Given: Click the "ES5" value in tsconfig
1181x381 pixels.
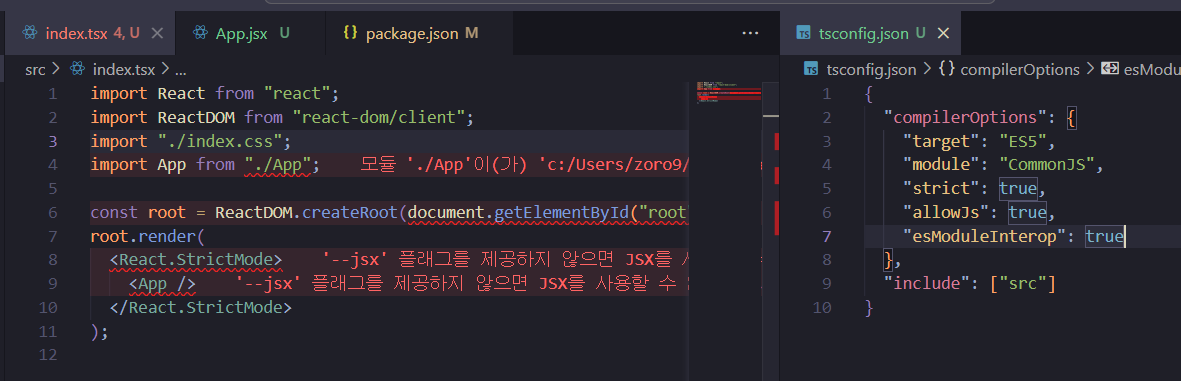Looking at the screenshot, I should pos(1023,142).
